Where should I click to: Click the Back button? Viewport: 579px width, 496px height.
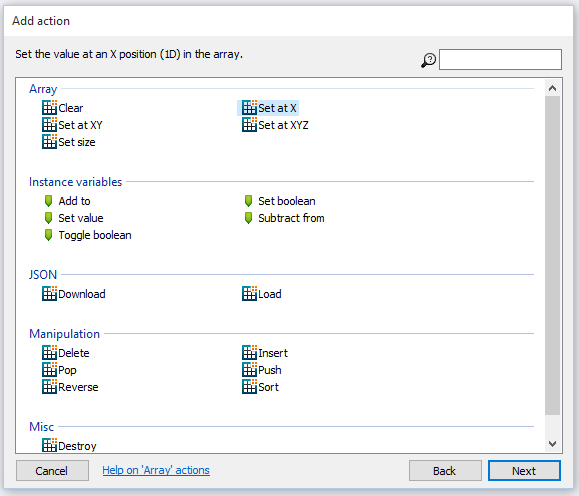coord(445,471)
